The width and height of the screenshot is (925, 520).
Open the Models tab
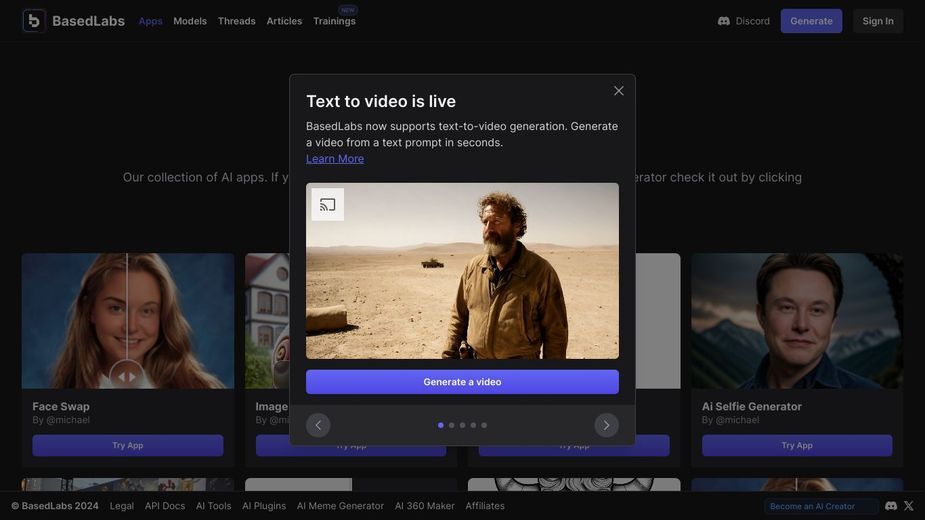click(190, 21)
